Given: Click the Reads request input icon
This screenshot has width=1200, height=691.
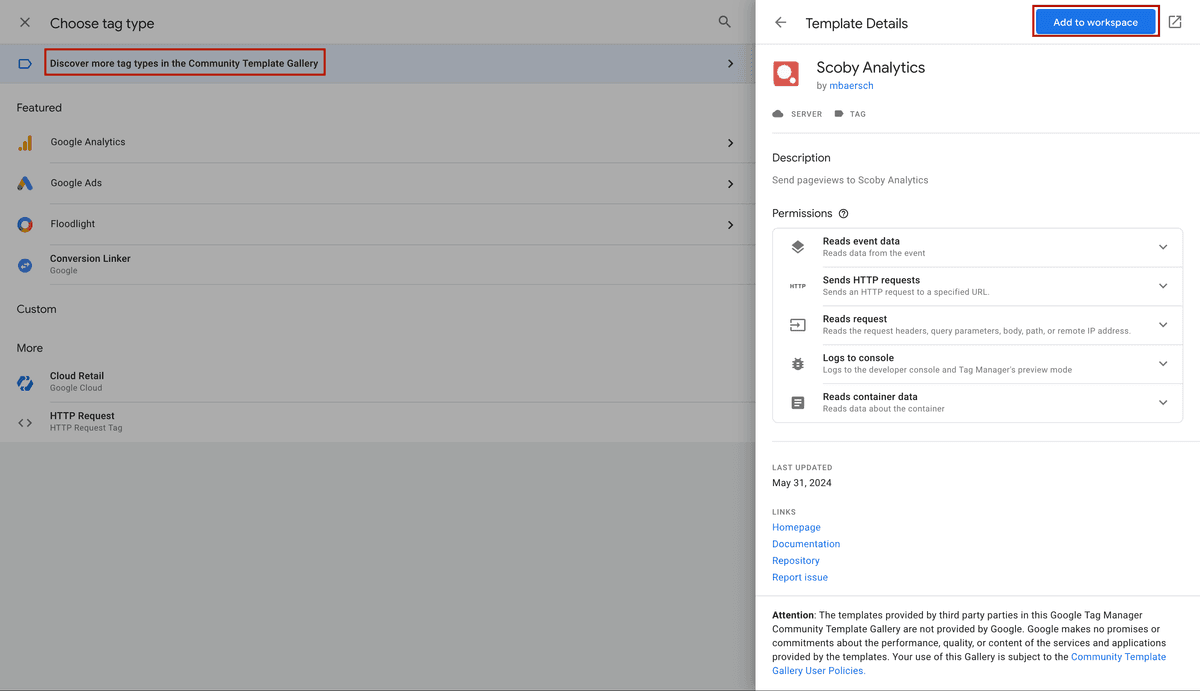Looking at the screenshot, I should pyautogui.click(x=798, y=325).
